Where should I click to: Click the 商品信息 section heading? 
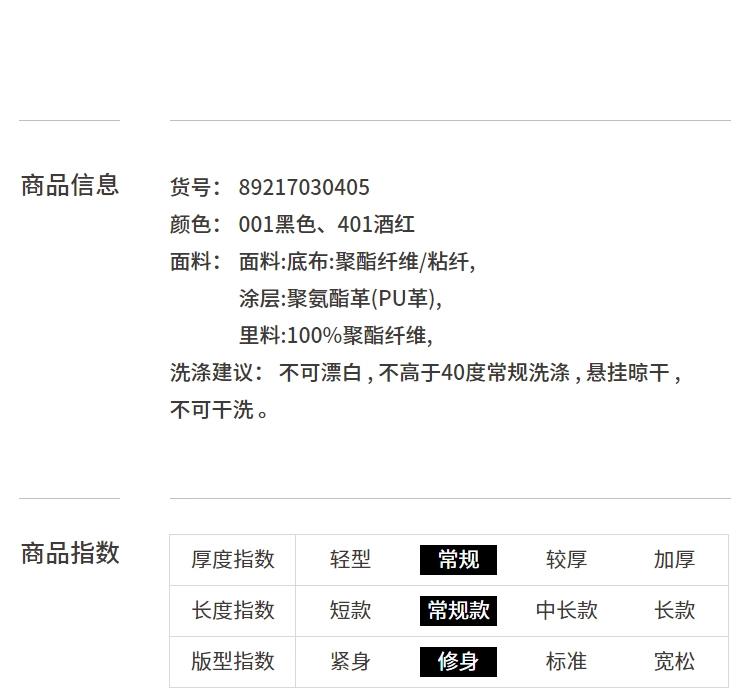click(70, 185)
